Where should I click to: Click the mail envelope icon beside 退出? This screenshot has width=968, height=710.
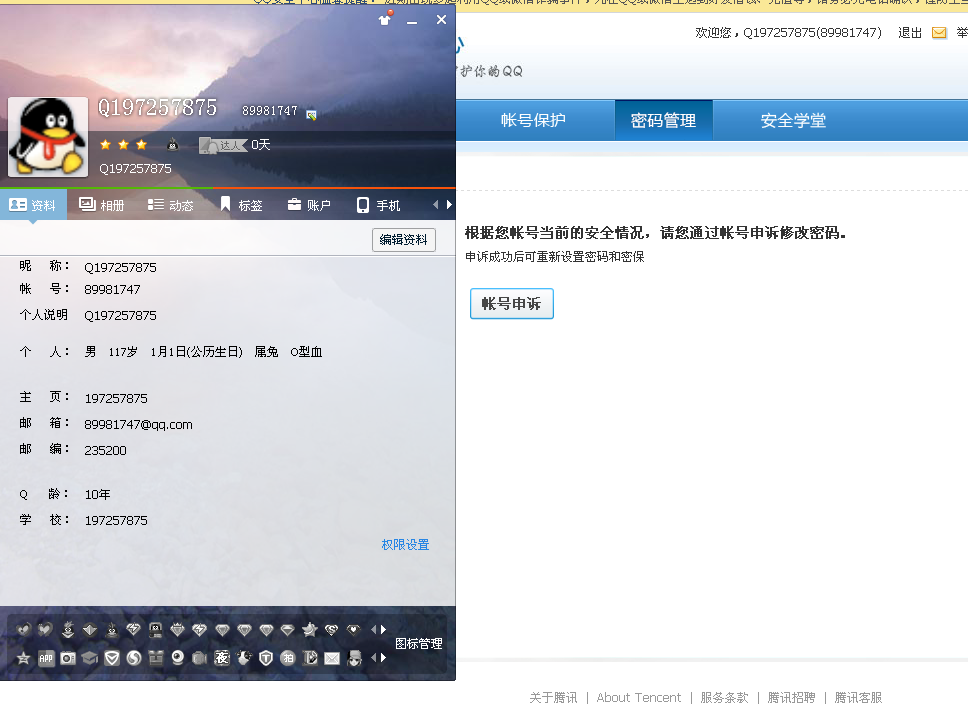point(939,33)
